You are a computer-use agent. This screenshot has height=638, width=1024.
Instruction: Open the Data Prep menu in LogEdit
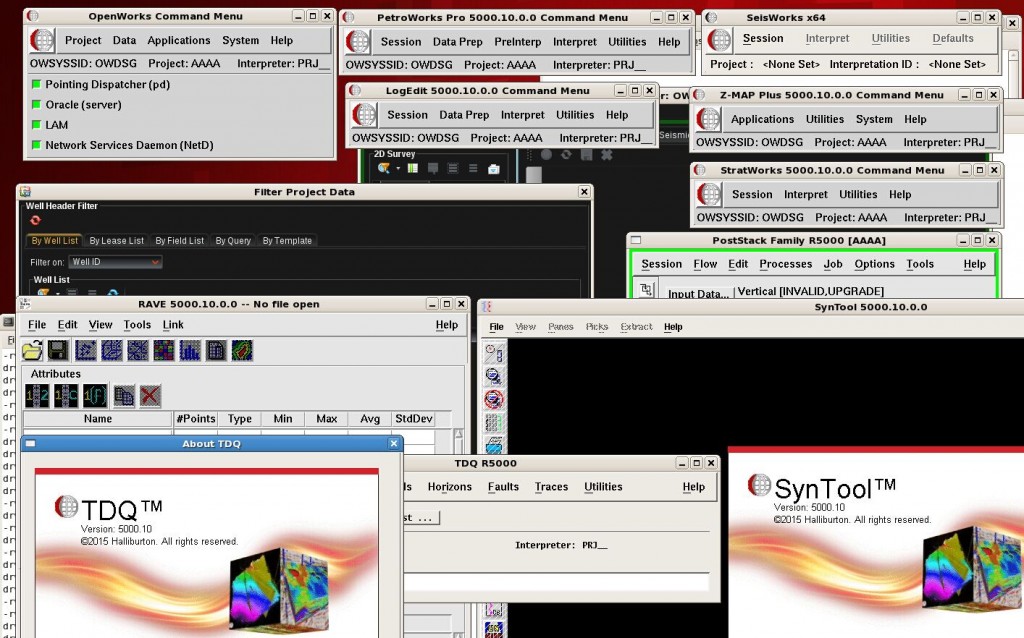pyautogui.click(x=464, y=115)
